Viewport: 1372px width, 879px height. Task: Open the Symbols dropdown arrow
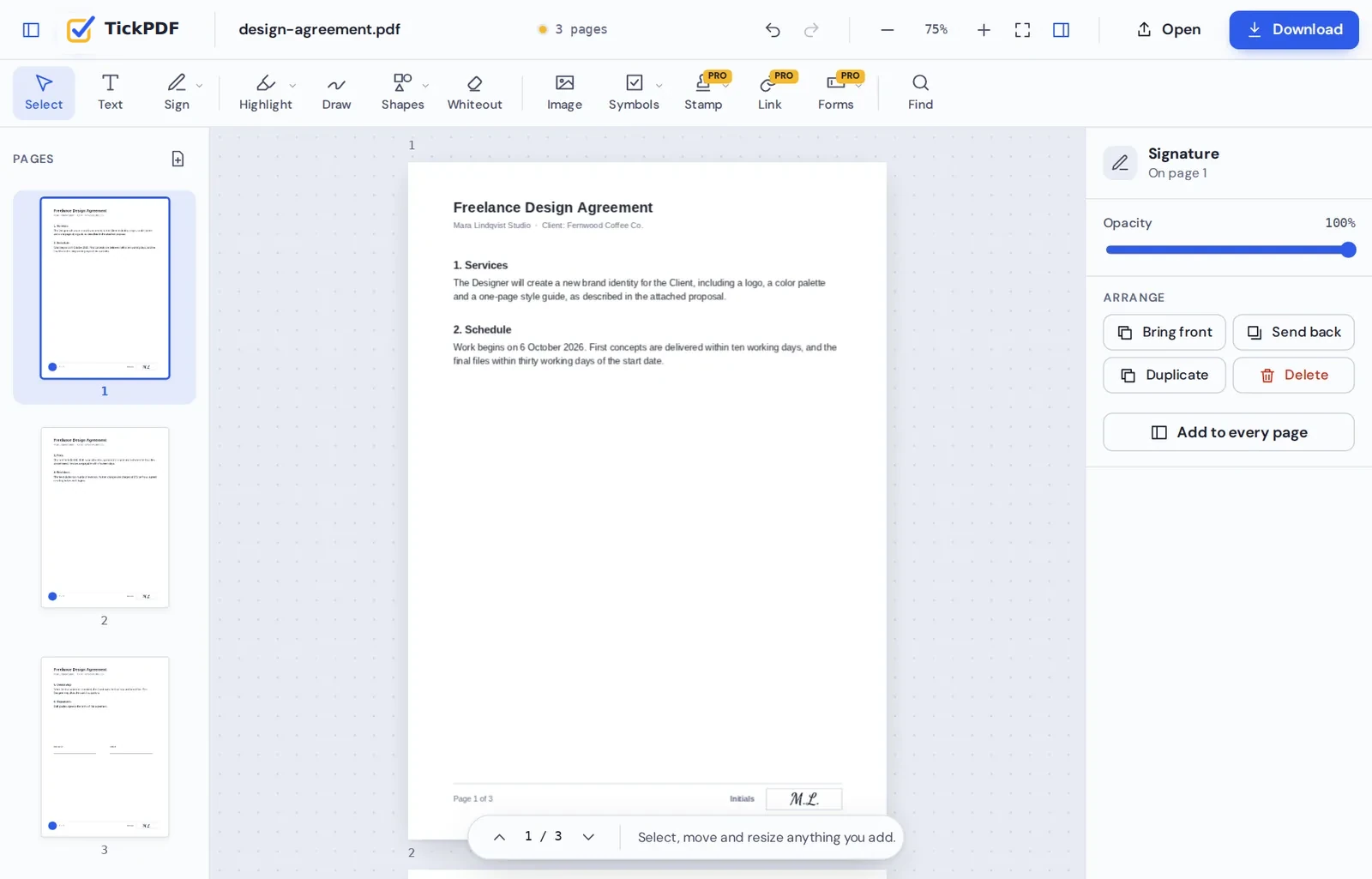(x=659, y=86)
